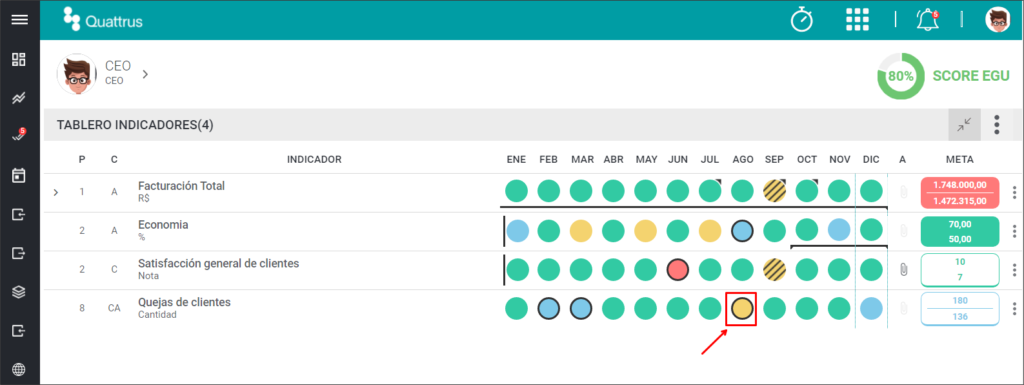Open row menu for Facturación Total

[1014, 192]
